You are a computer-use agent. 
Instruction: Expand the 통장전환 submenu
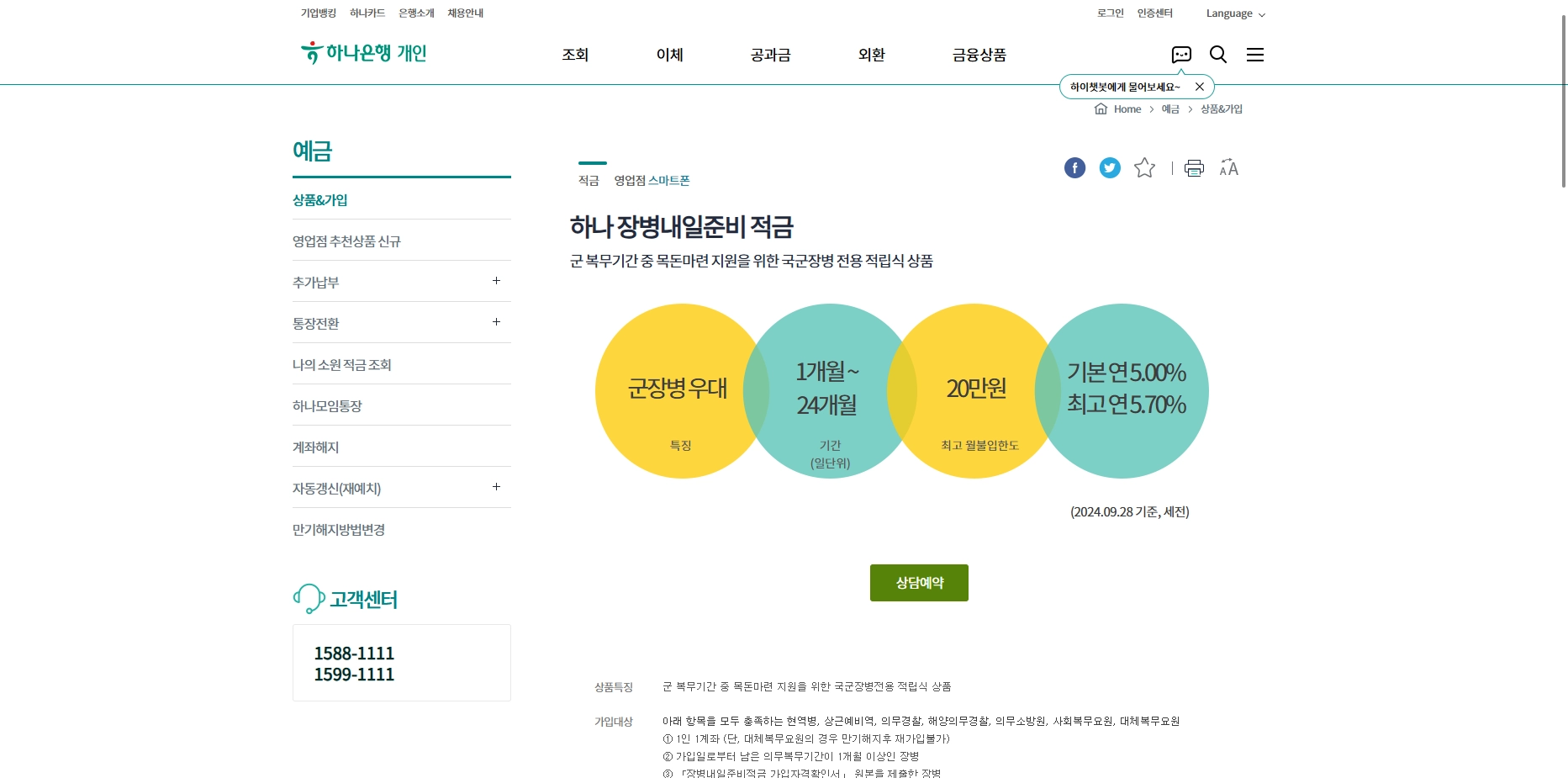(x=496, y=322)
